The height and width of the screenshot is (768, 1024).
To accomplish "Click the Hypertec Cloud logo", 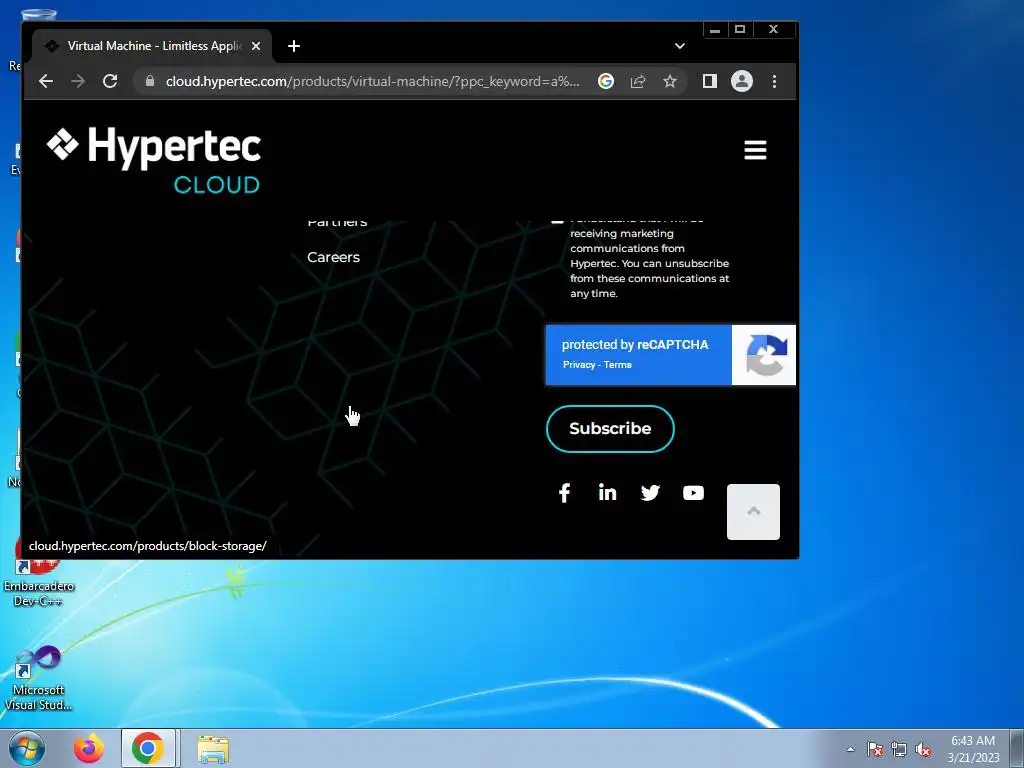I will point(154,160).
